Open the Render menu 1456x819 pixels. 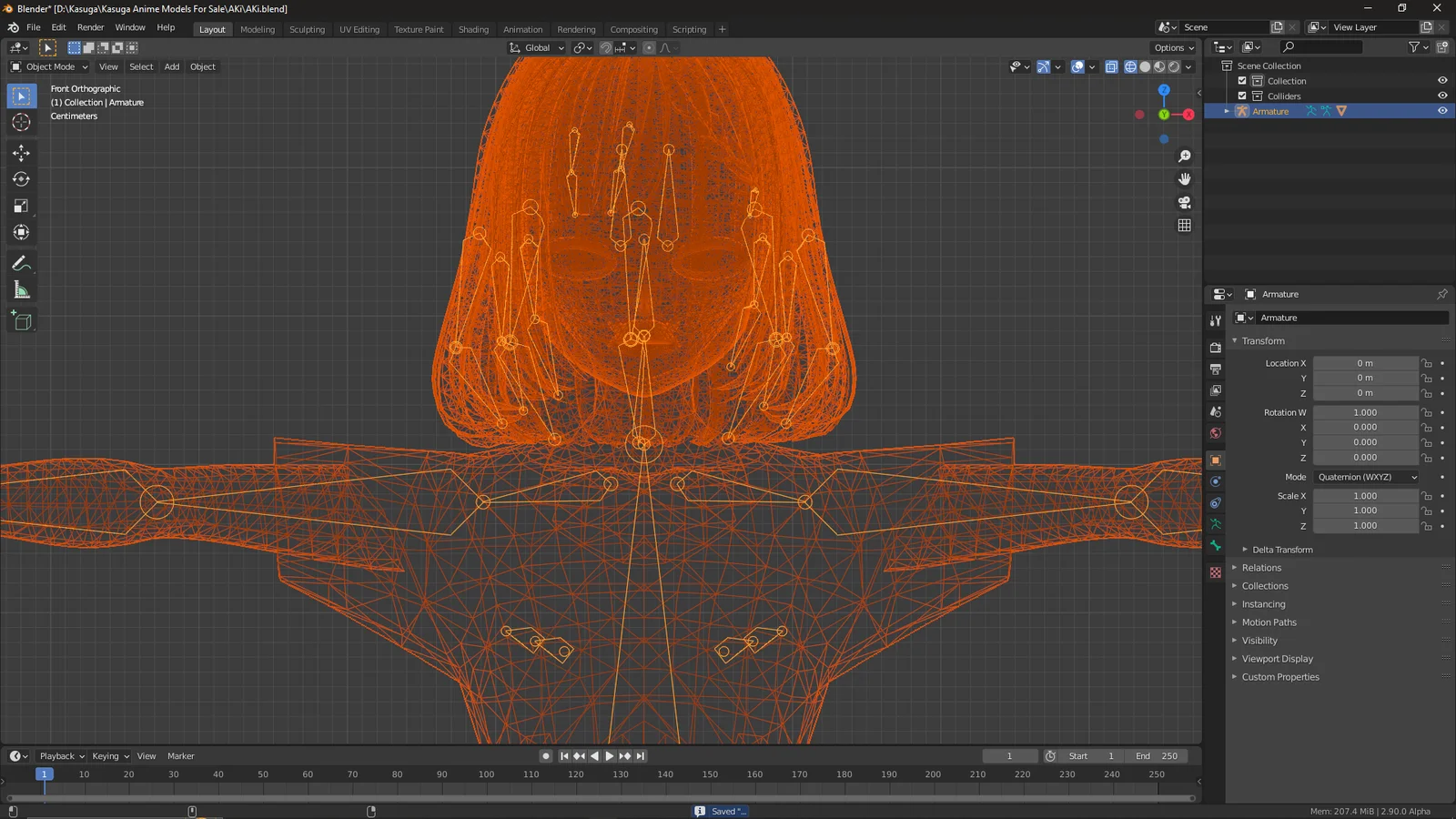tap(90, 27)
